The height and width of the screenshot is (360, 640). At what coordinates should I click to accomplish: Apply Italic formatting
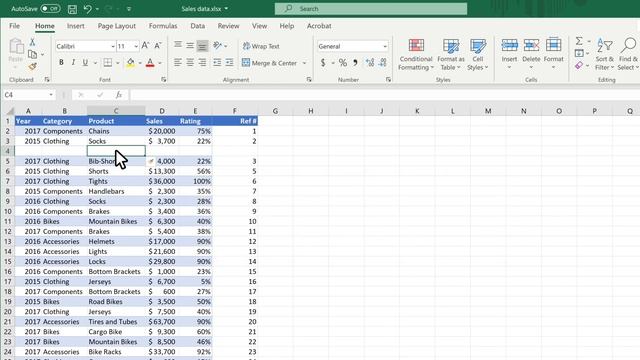[73, 62]
